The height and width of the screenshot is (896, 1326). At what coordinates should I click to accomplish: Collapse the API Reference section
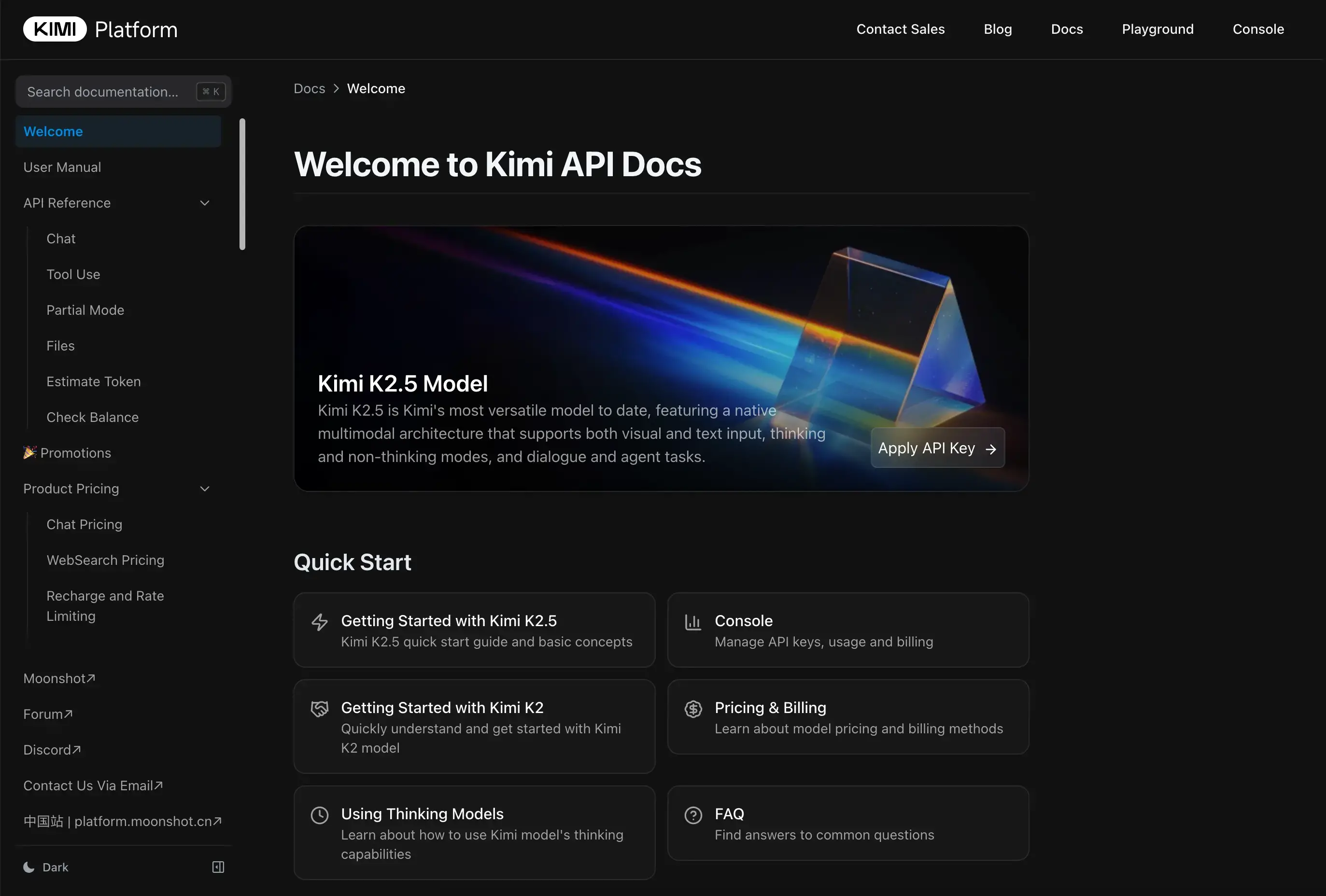204,202
